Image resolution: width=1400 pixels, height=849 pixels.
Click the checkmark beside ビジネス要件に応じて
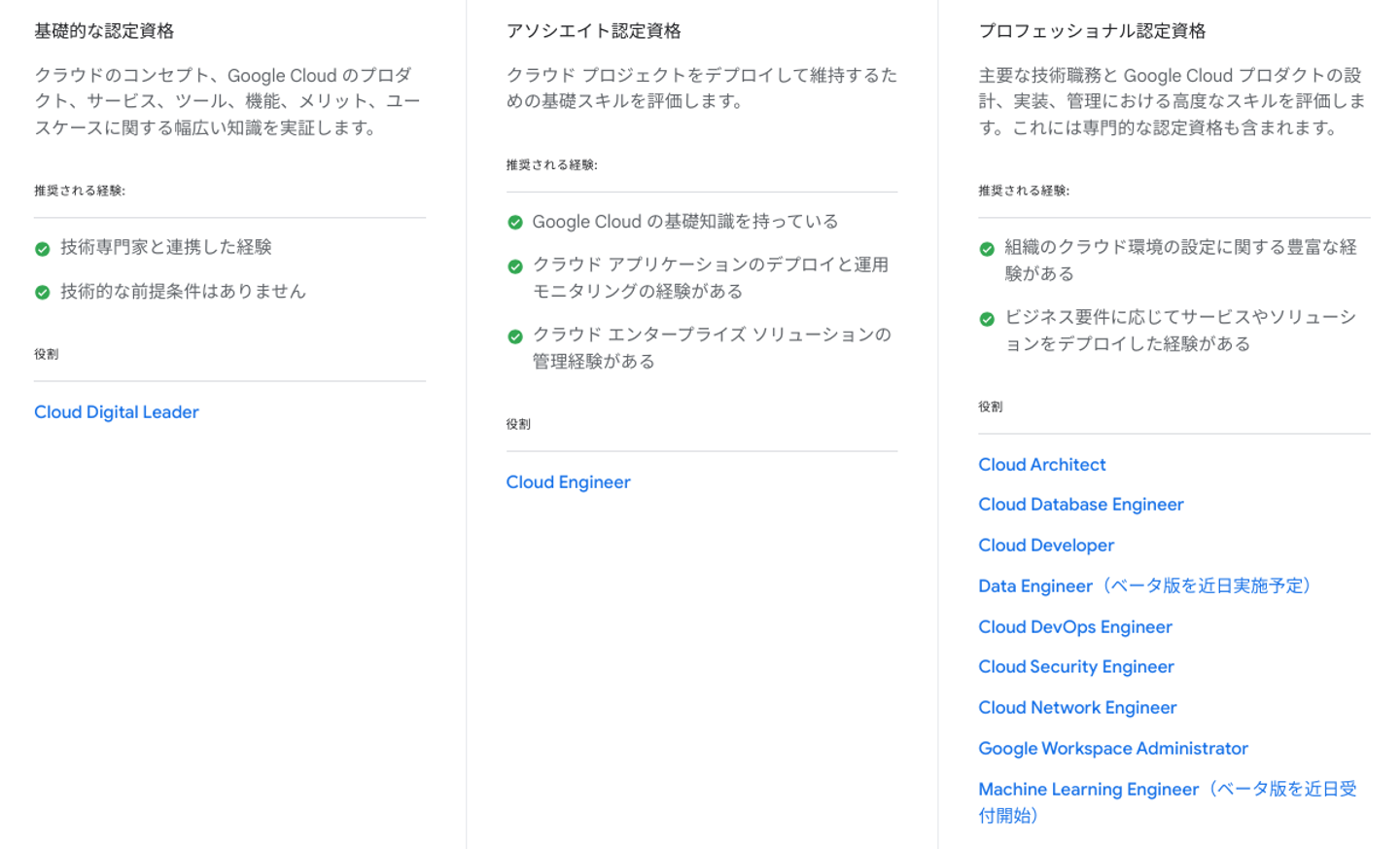pos(987,319)
